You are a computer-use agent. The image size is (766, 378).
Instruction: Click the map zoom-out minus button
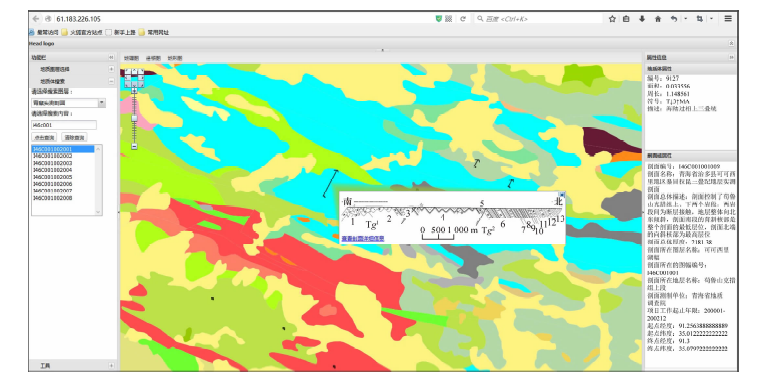pos(134,146)
